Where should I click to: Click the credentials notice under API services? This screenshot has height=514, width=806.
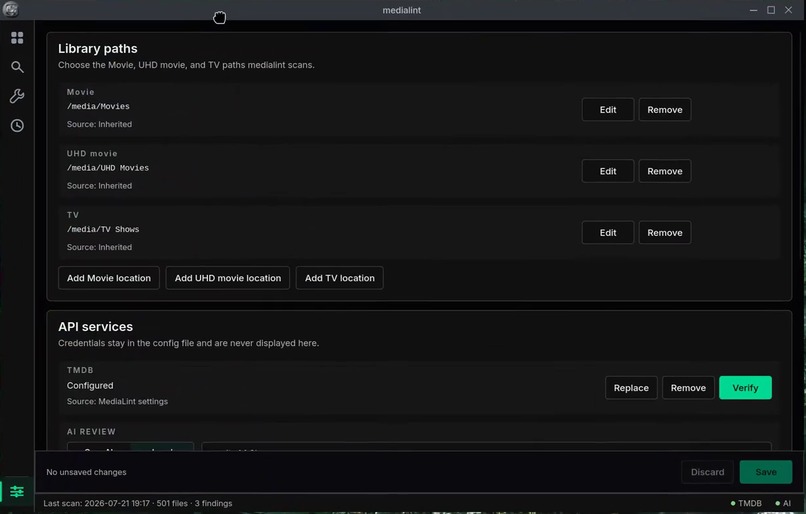188,343
